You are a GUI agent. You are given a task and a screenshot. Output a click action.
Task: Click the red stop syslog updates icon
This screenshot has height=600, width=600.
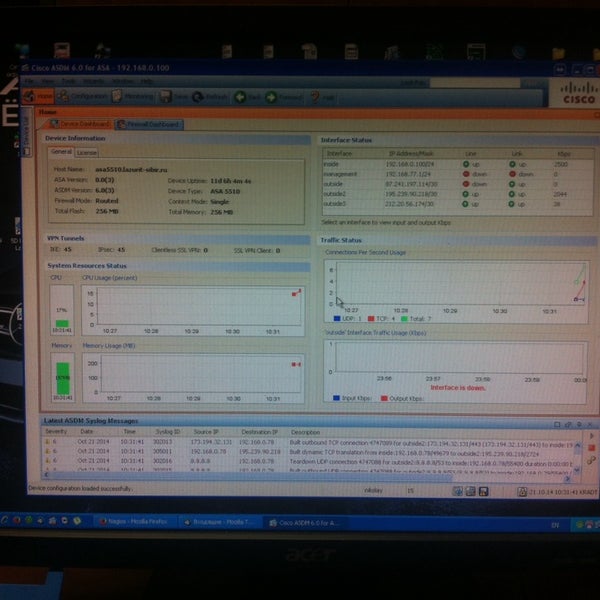[592, 448]
